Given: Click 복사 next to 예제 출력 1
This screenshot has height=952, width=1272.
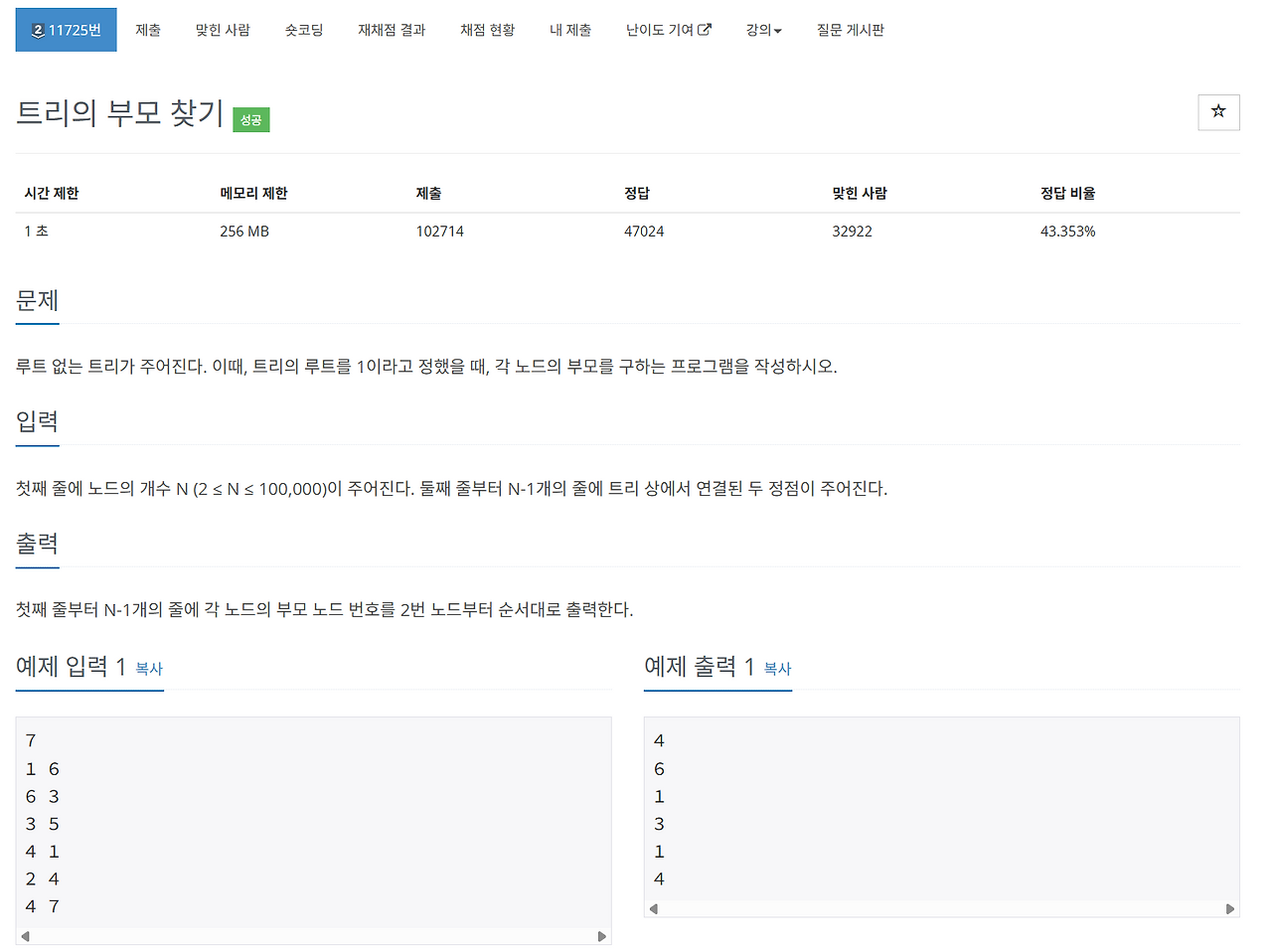Looking at the screenshot, I should point(776,670).
